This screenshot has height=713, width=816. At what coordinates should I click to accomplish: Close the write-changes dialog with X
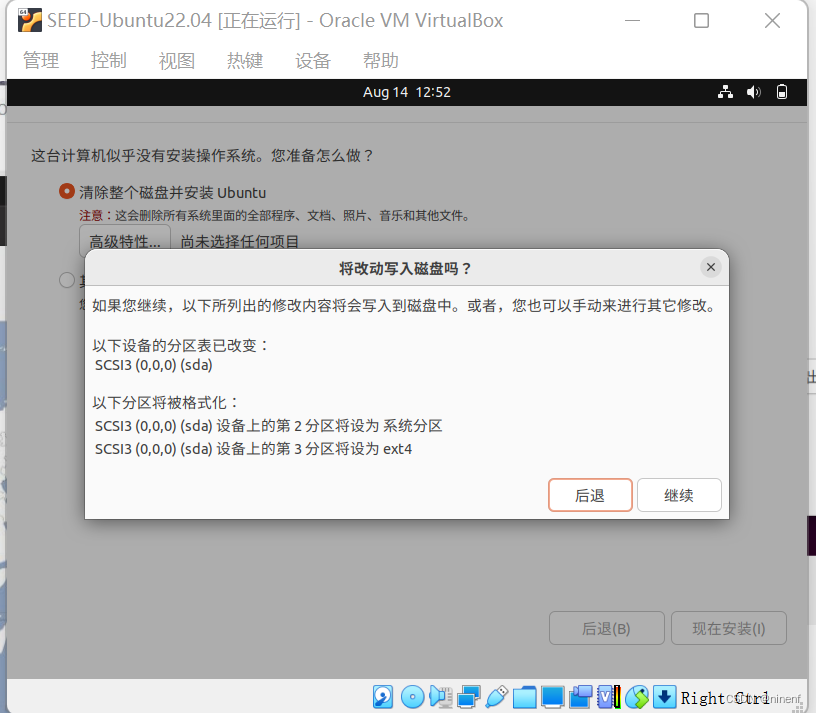[710, 267]
